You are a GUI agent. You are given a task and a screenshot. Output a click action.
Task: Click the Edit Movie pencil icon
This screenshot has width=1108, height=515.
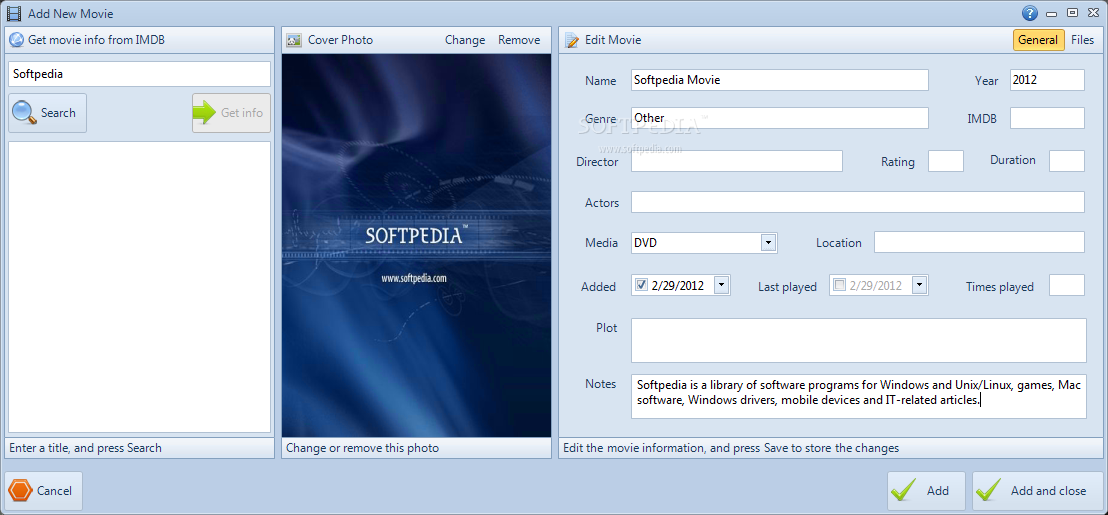point(572,40)
